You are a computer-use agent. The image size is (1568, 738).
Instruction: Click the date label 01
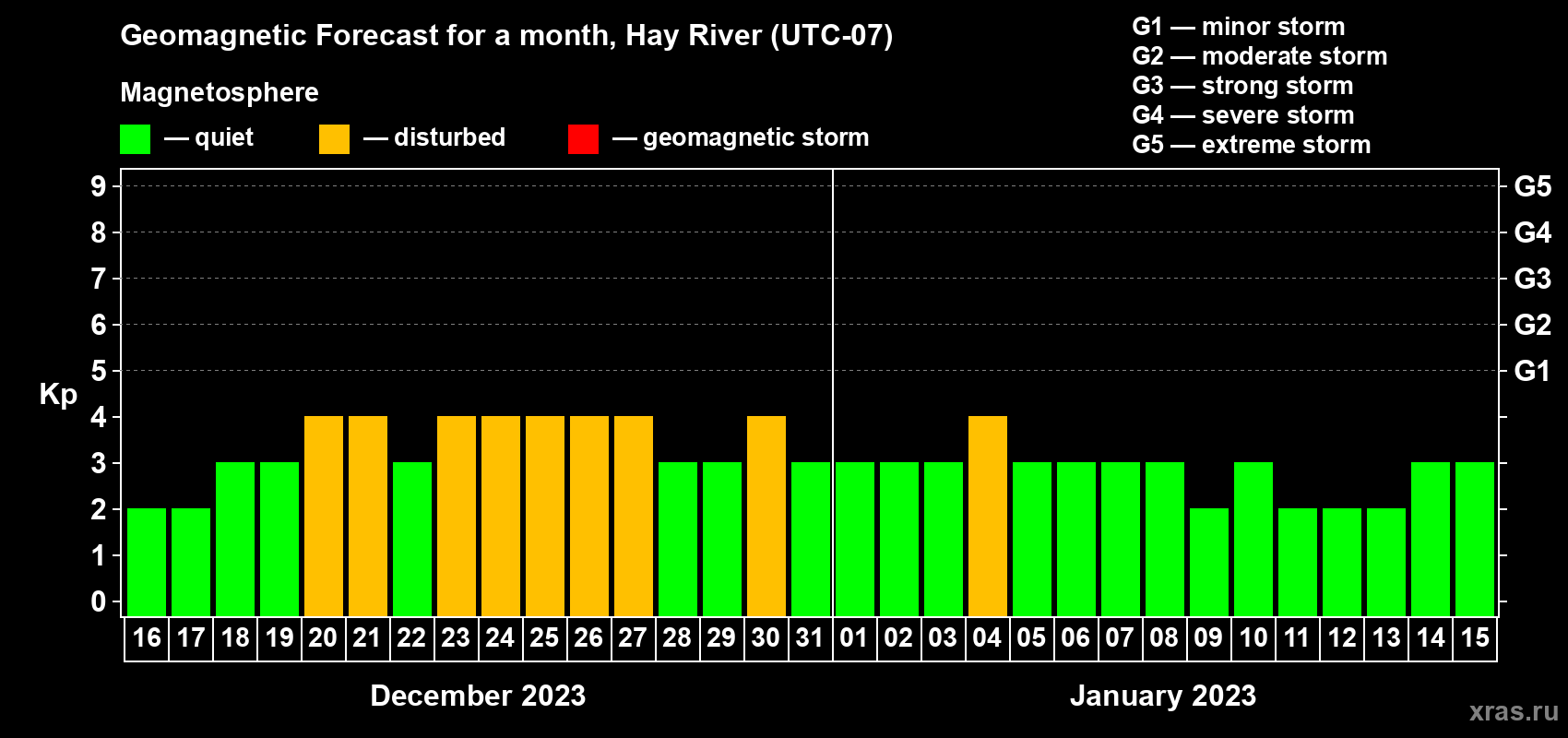pos(854,637)
